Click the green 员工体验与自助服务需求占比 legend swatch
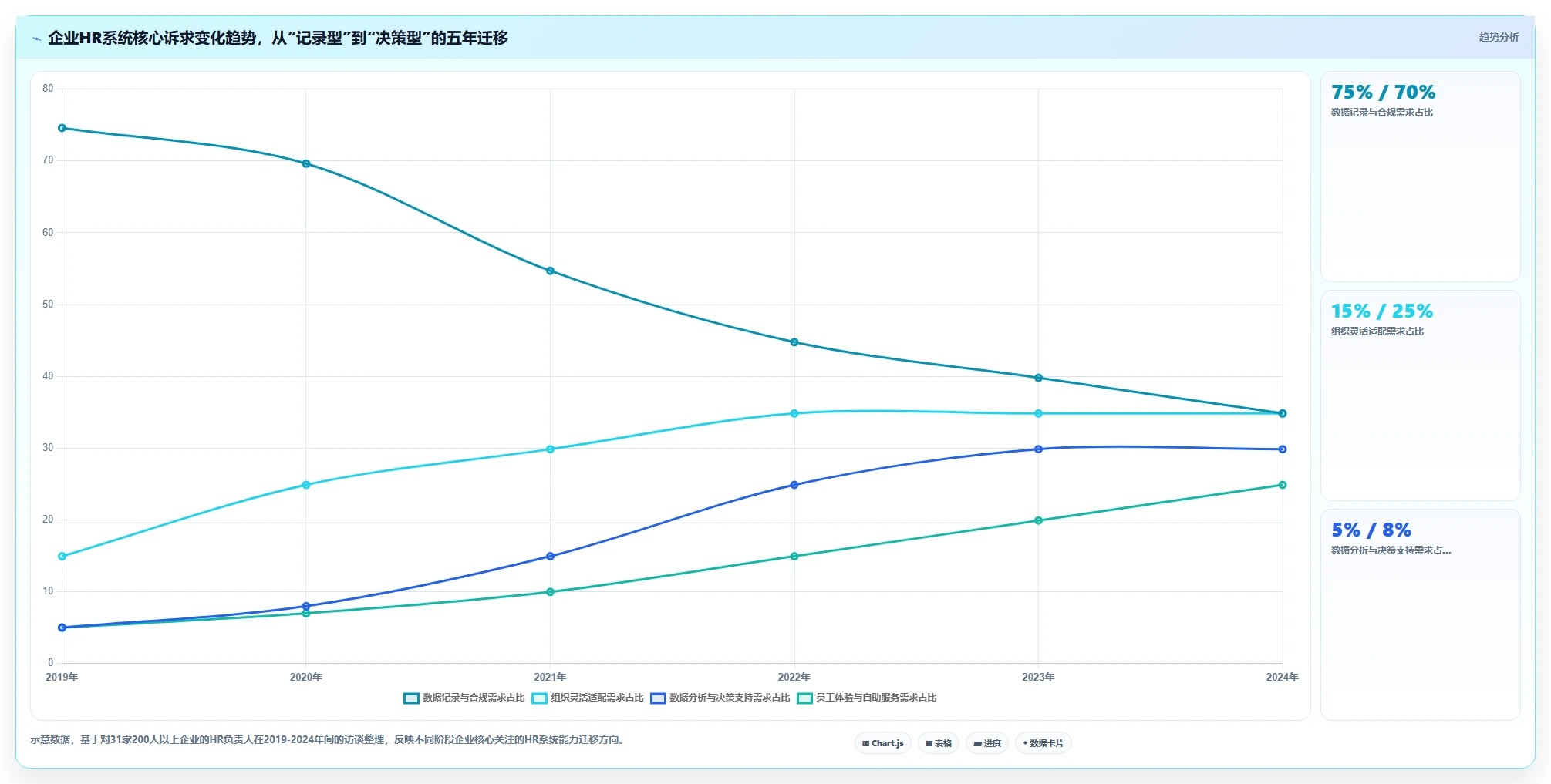1551x784 pixels. click(804, 698)
